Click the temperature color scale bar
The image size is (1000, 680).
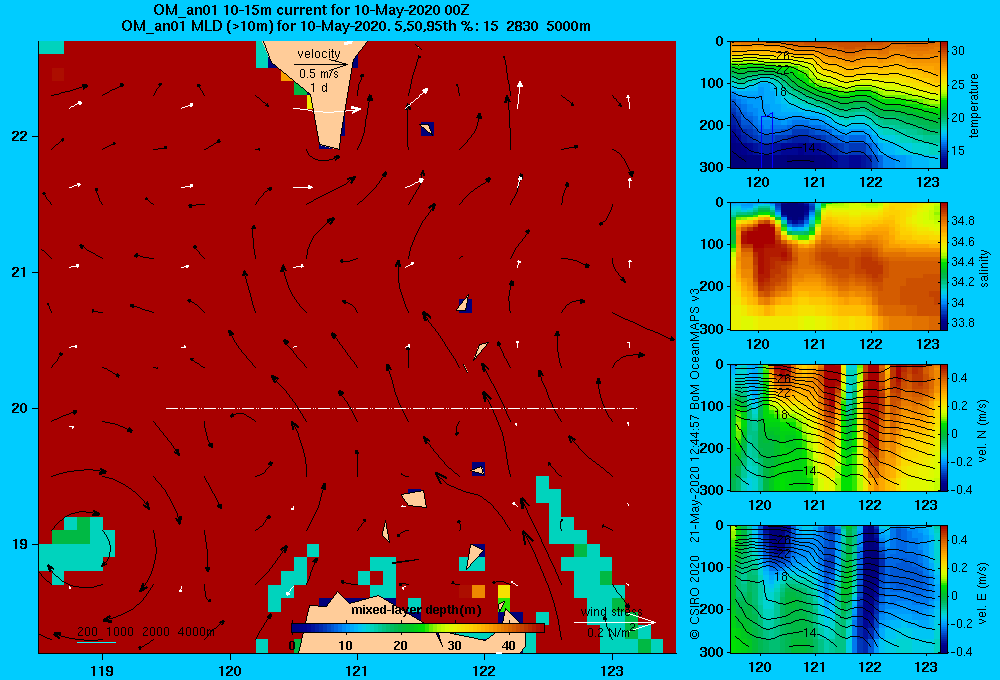[x=944, y=105]
